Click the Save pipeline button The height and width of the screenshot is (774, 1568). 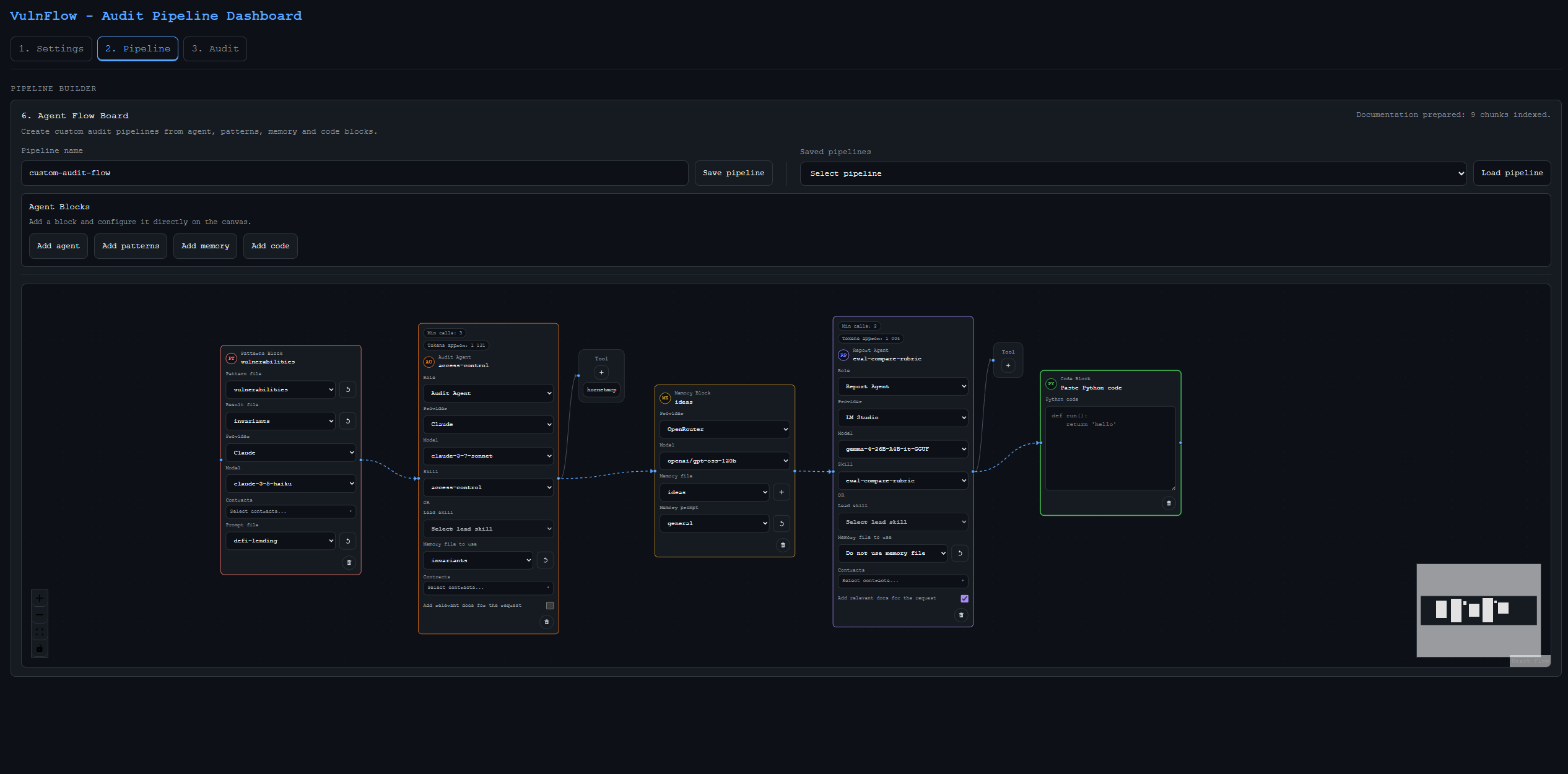733,173
